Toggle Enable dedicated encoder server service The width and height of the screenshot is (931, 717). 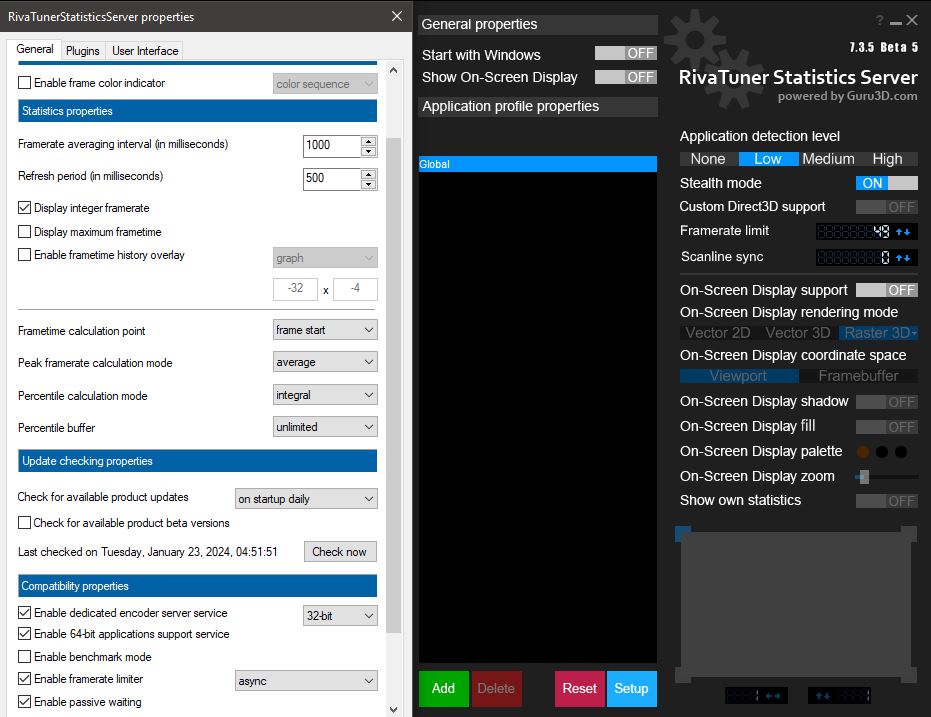pos(24,613)
